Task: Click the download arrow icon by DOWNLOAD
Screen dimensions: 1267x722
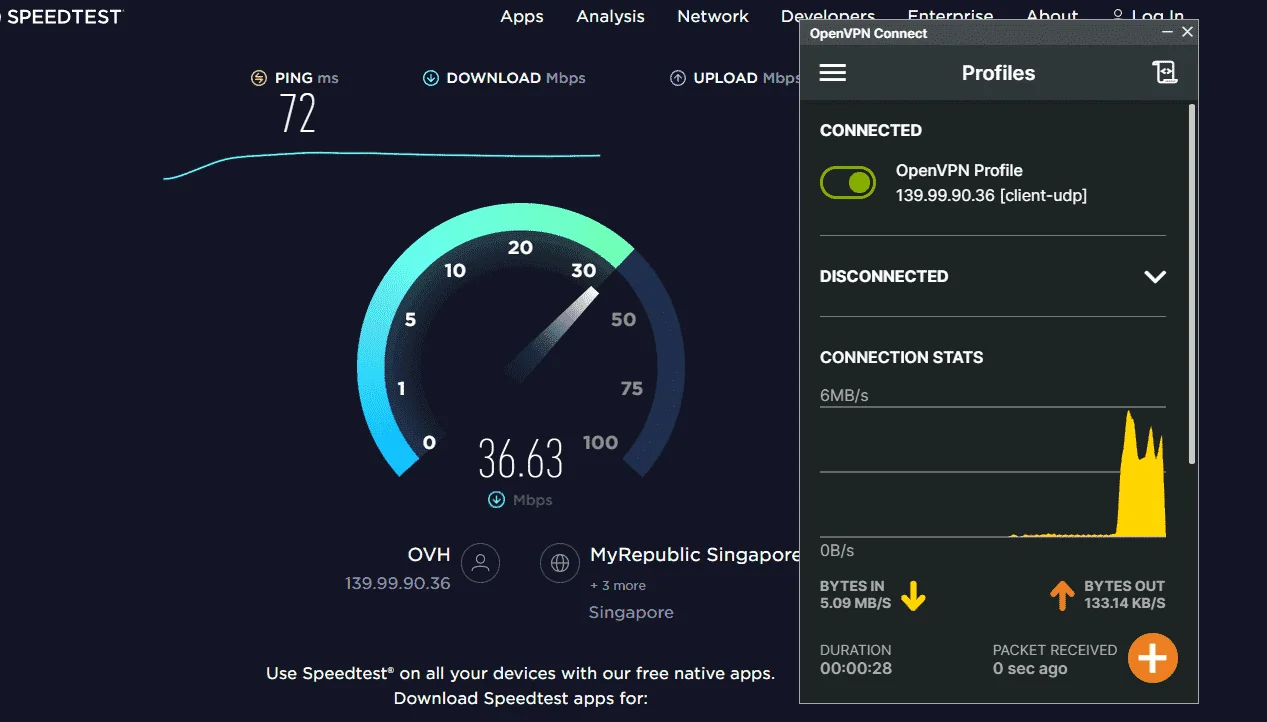Action: [x=431, y=78]
